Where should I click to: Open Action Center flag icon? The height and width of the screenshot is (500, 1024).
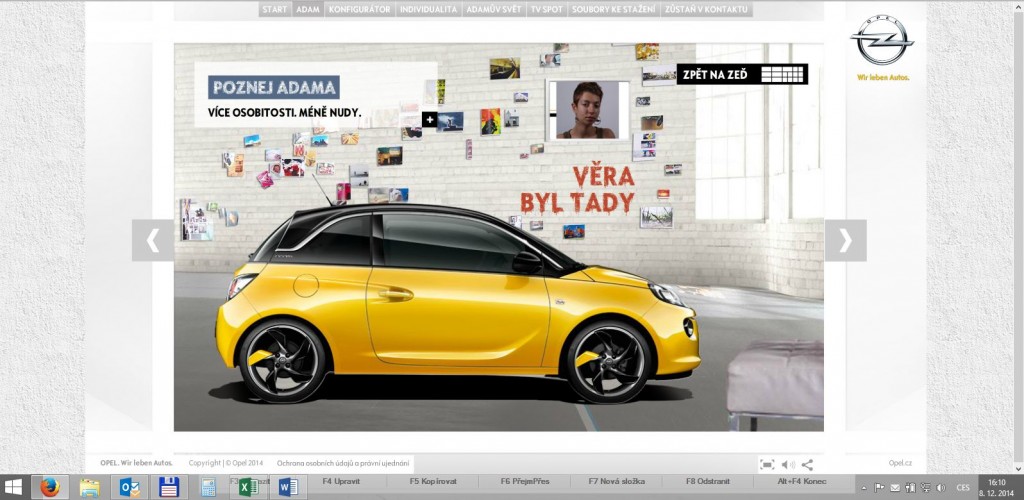879,488
